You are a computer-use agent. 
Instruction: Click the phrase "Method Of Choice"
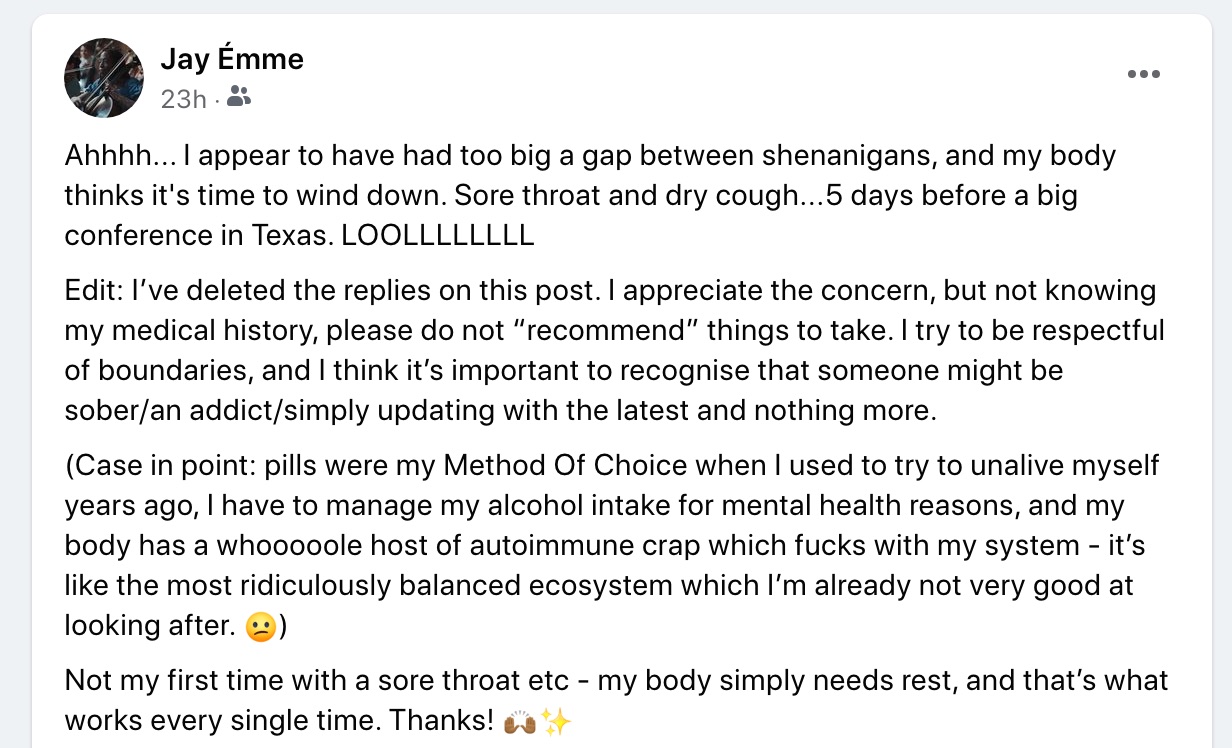(568, 466)
